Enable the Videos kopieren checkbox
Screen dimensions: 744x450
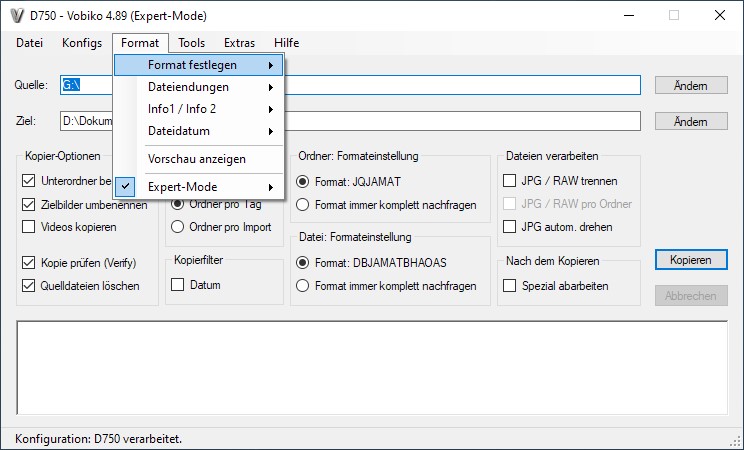28,227
